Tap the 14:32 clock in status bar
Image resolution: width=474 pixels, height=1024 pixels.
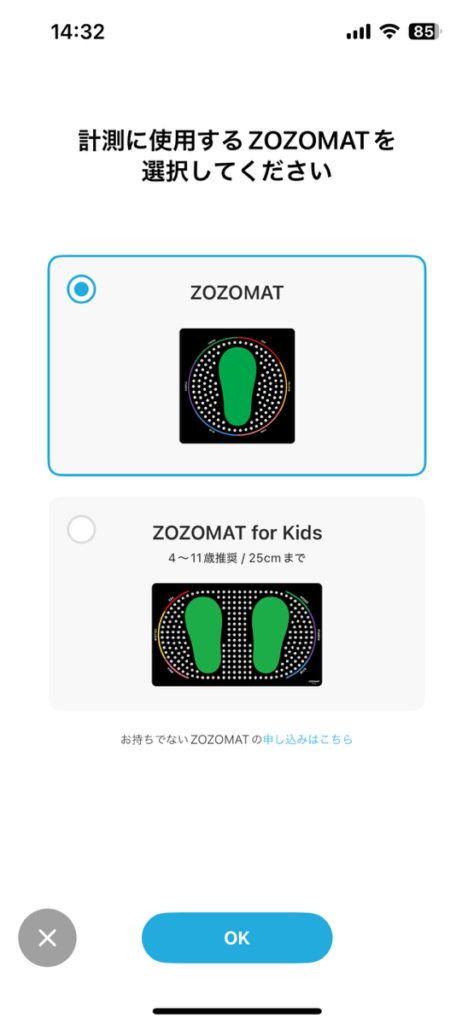pos(78,31)
